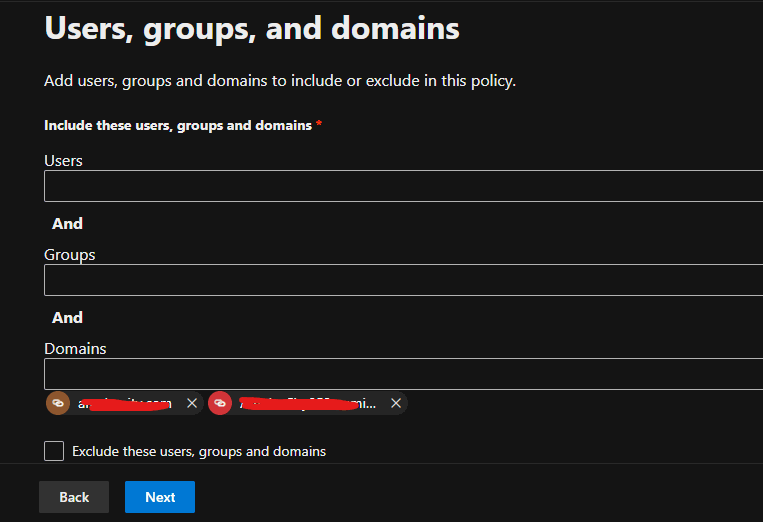Click the Domains field label
The width and height of the screenshot is (763, 522).
click(75, 348)
